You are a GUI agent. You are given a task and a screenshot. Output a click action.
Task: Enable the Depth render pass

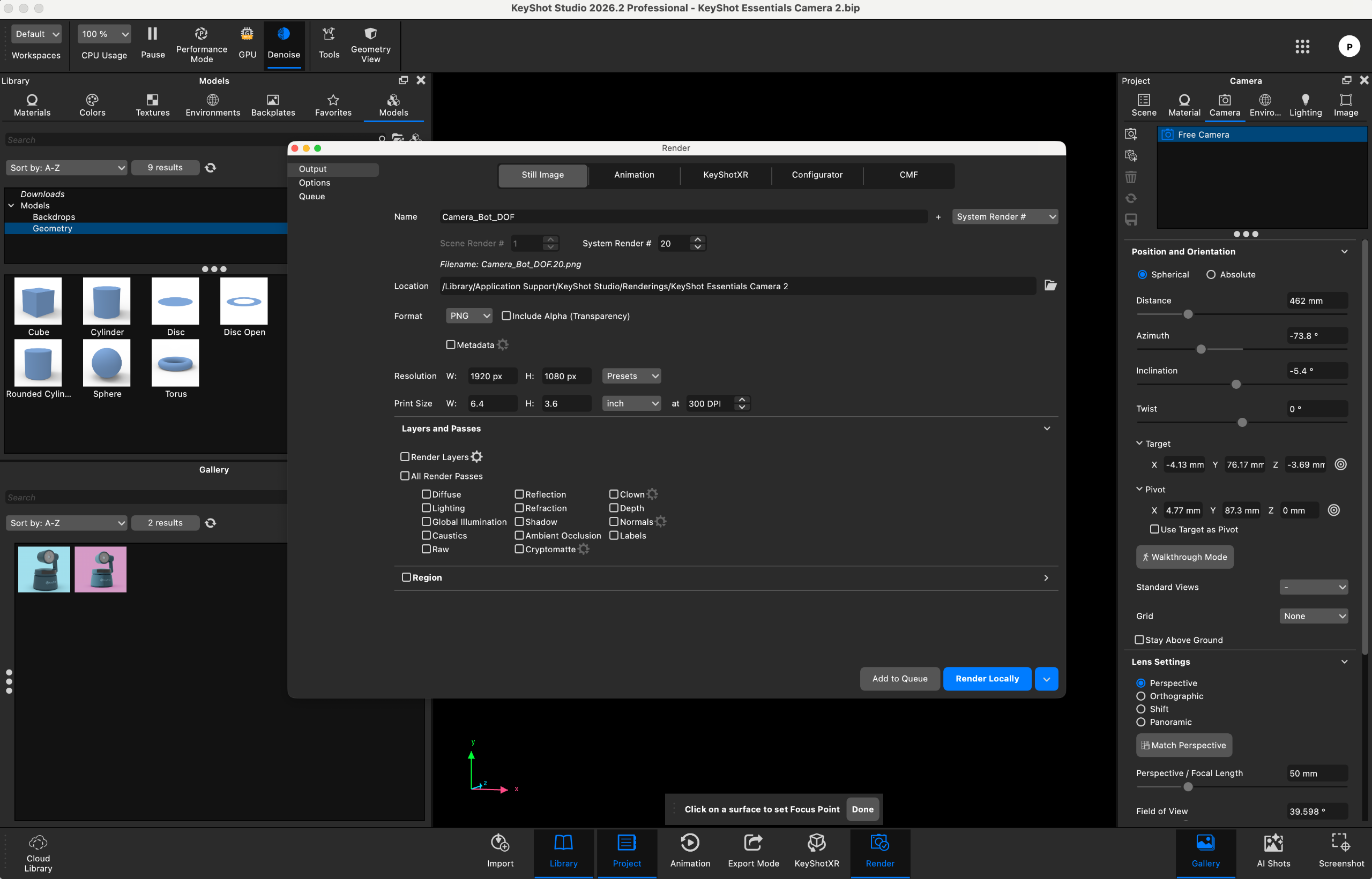614,508
